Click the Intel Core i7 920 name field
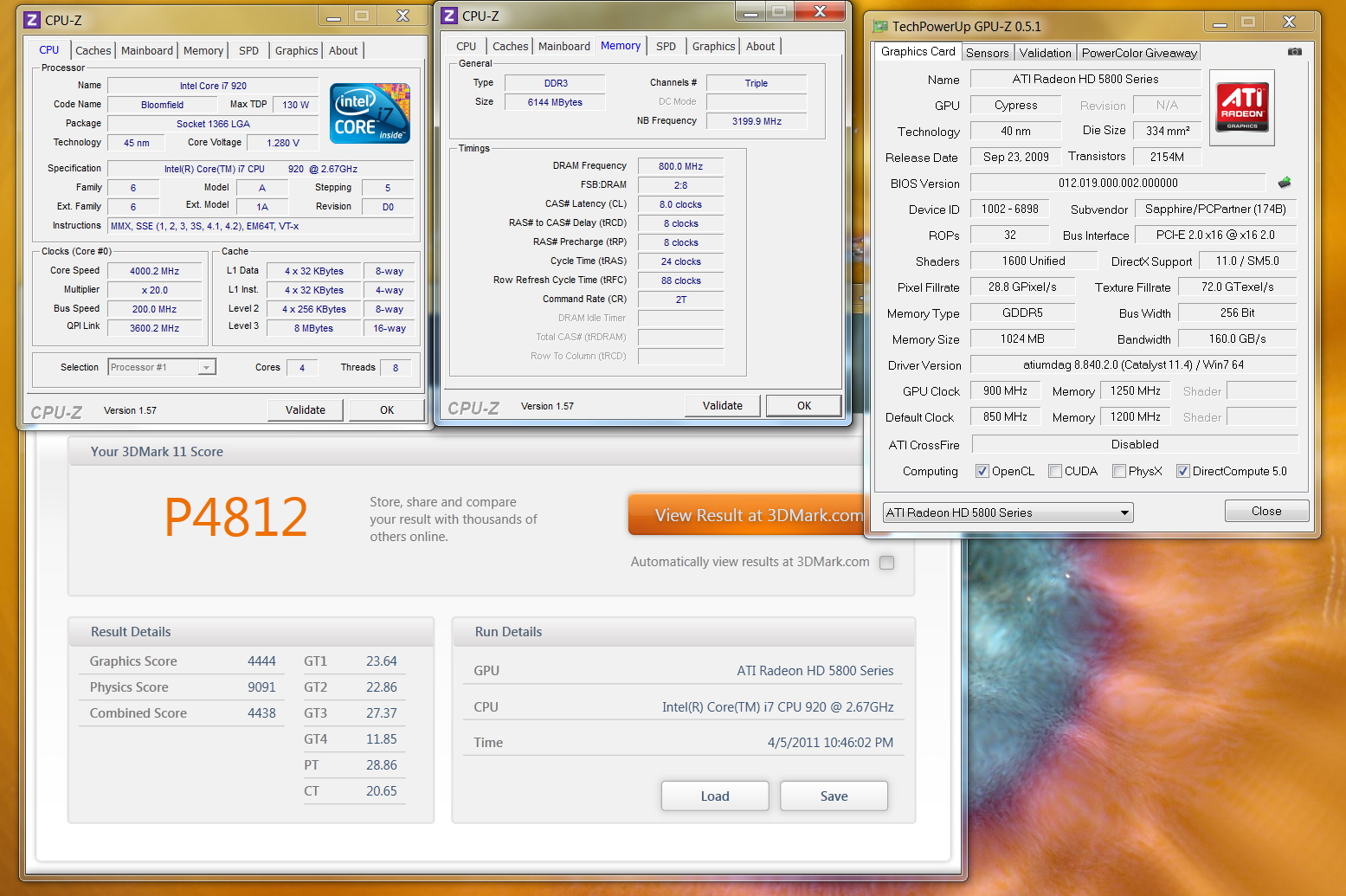 [213, 86]
